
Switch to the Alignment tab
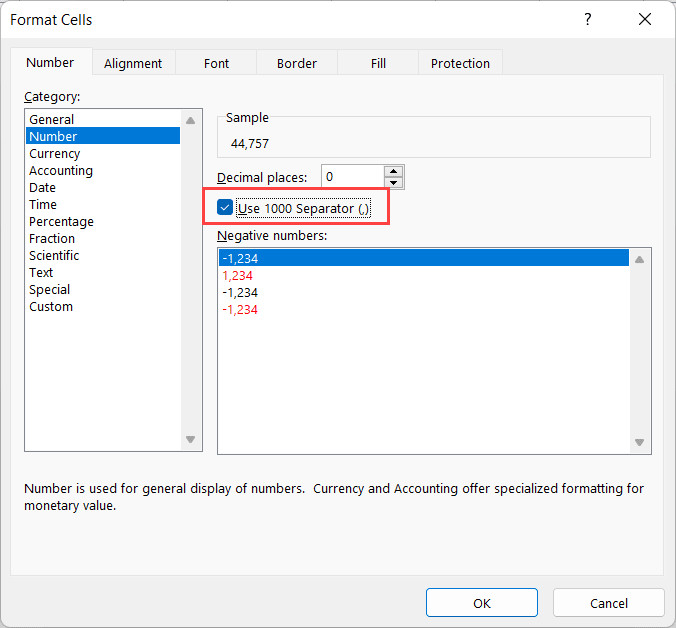click(x=133, y=63)
